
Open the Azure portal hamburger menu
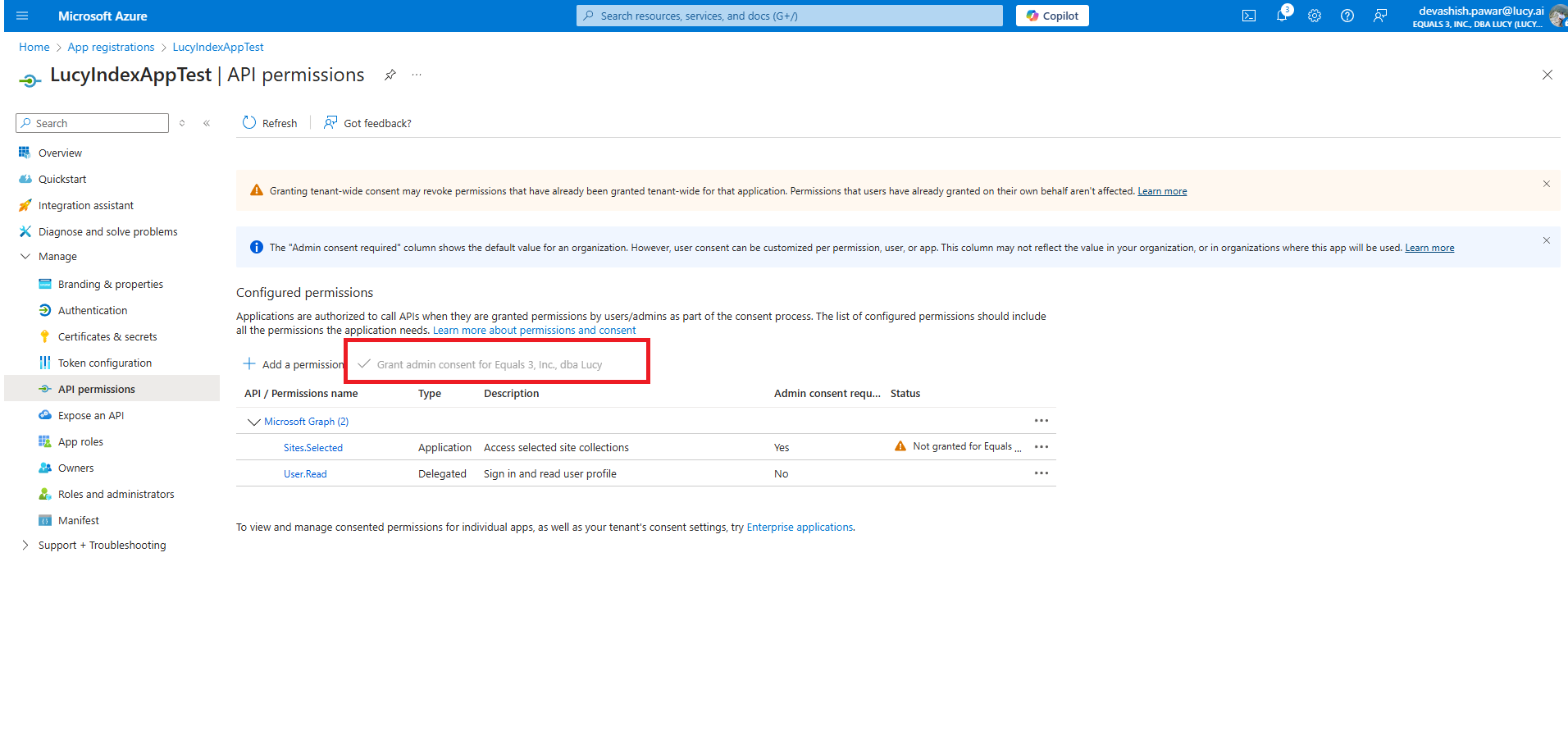(x=22, y=16)
